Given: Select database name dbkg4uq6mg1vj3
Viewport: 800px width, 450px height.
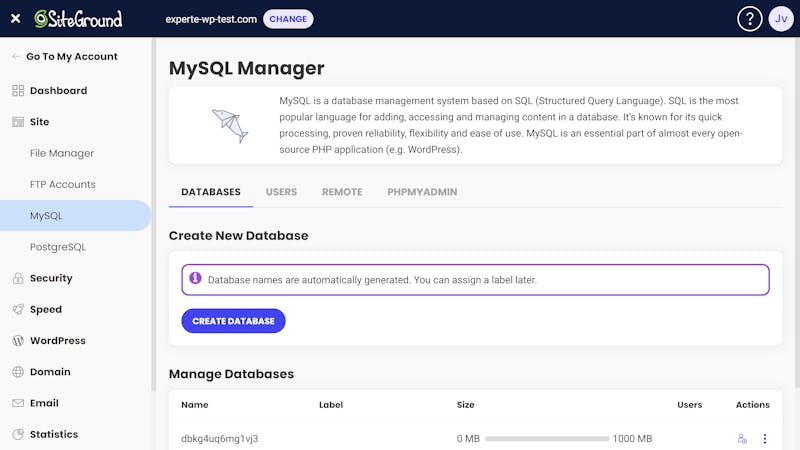Looking at the screenshot, I should point(220,439).
